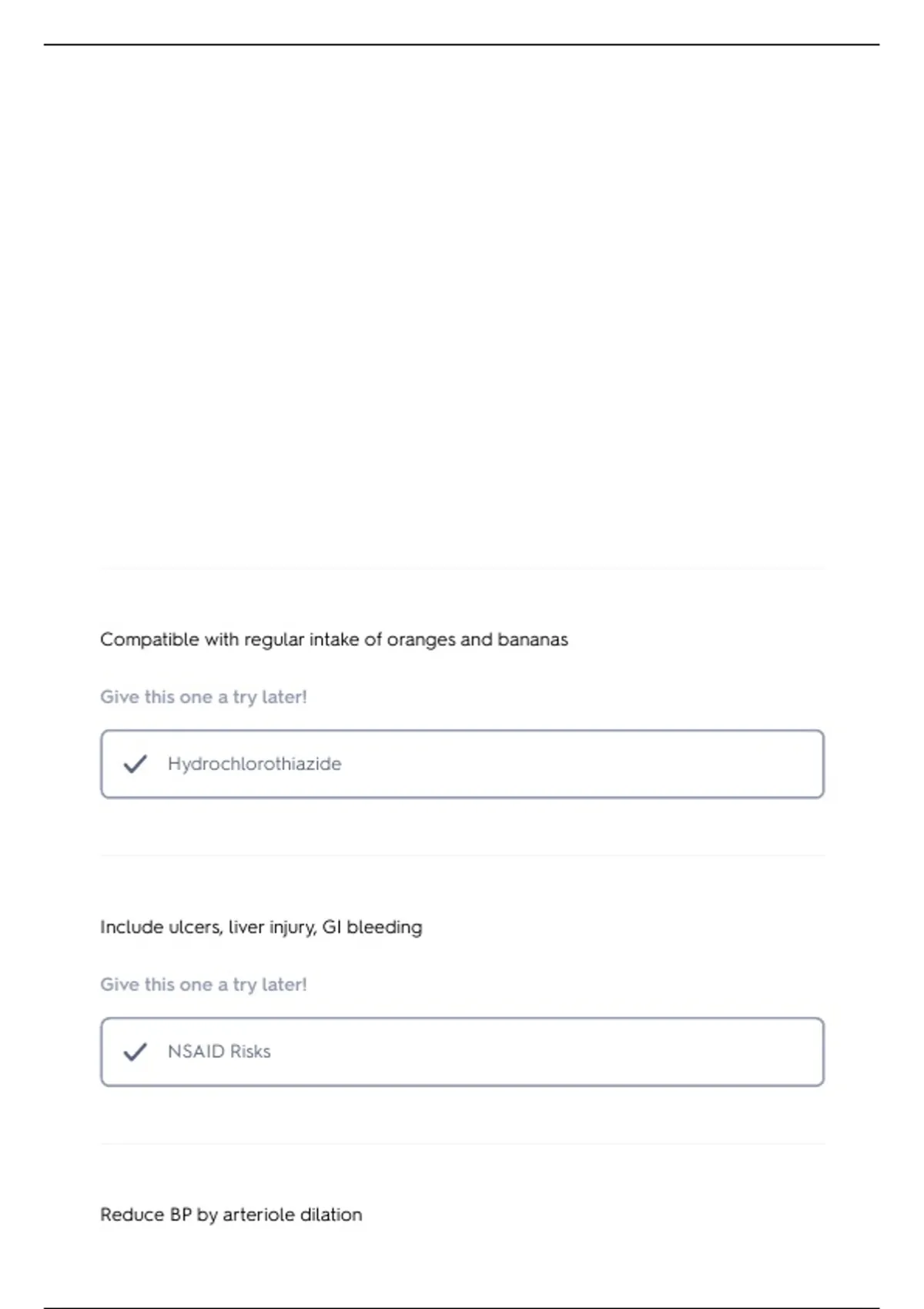Select the Hydrochlorothiazide answer text
924x1309 pixels.
[x=254, y=764]
